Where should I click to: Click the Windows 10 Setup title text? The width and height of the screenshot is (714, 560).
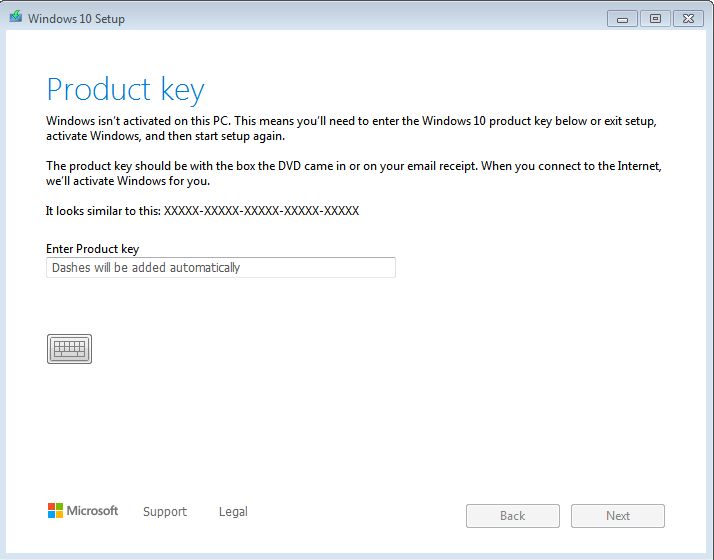[x=76, y=19]
